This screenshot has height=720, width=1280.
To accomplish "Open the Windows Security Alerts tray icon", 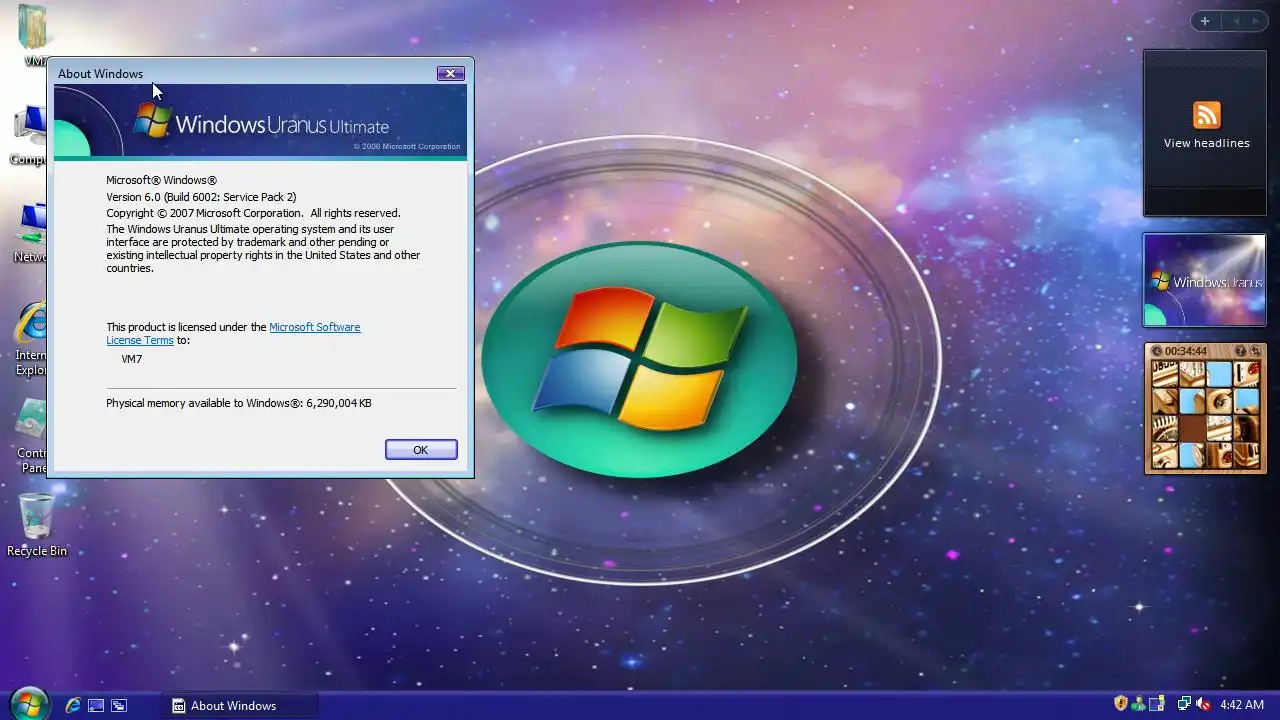I will (1121, 704).
